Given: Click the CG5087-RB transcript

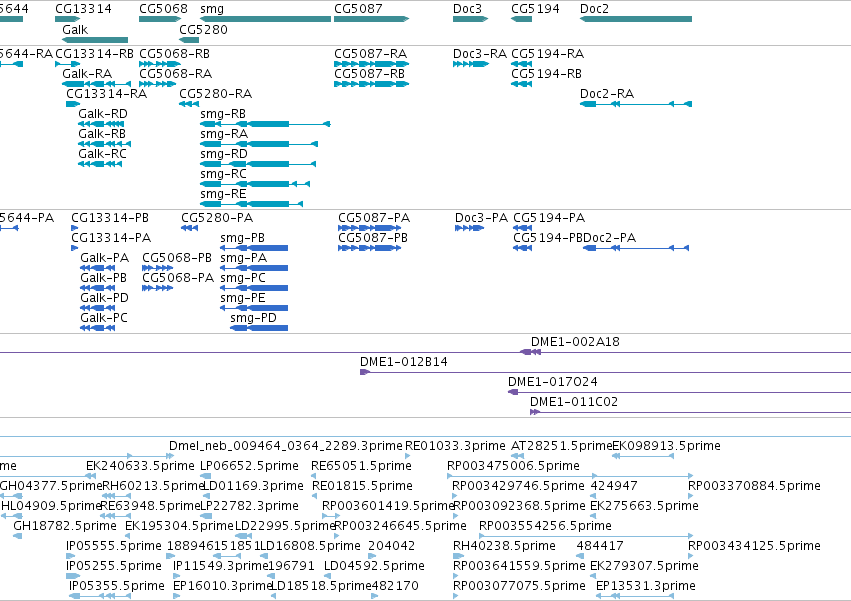Looking at the screenshot, I should [x=372, y=84].
